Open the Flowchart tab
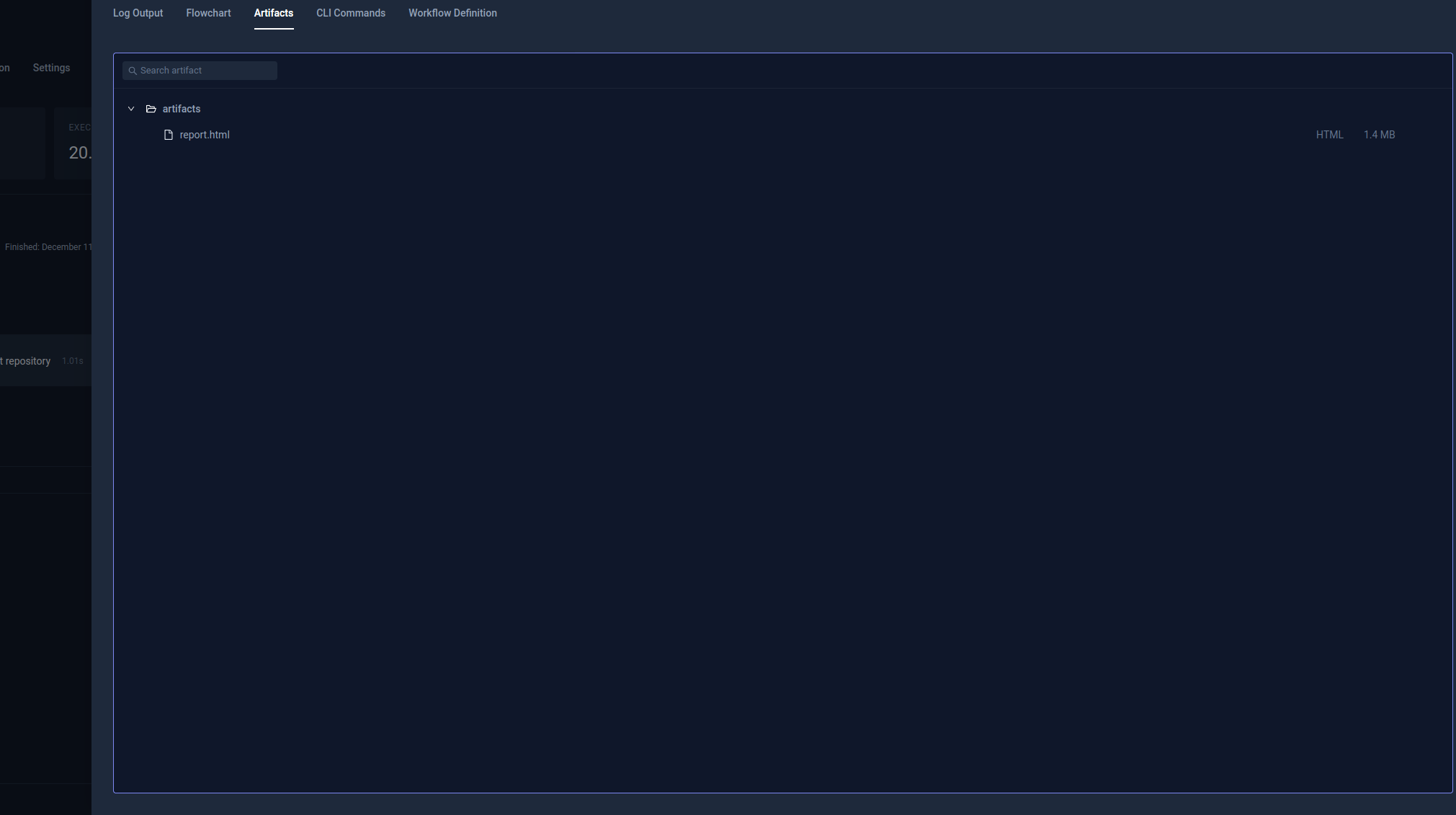This screenshot has height=815, width=1456. tap(208, 13)
